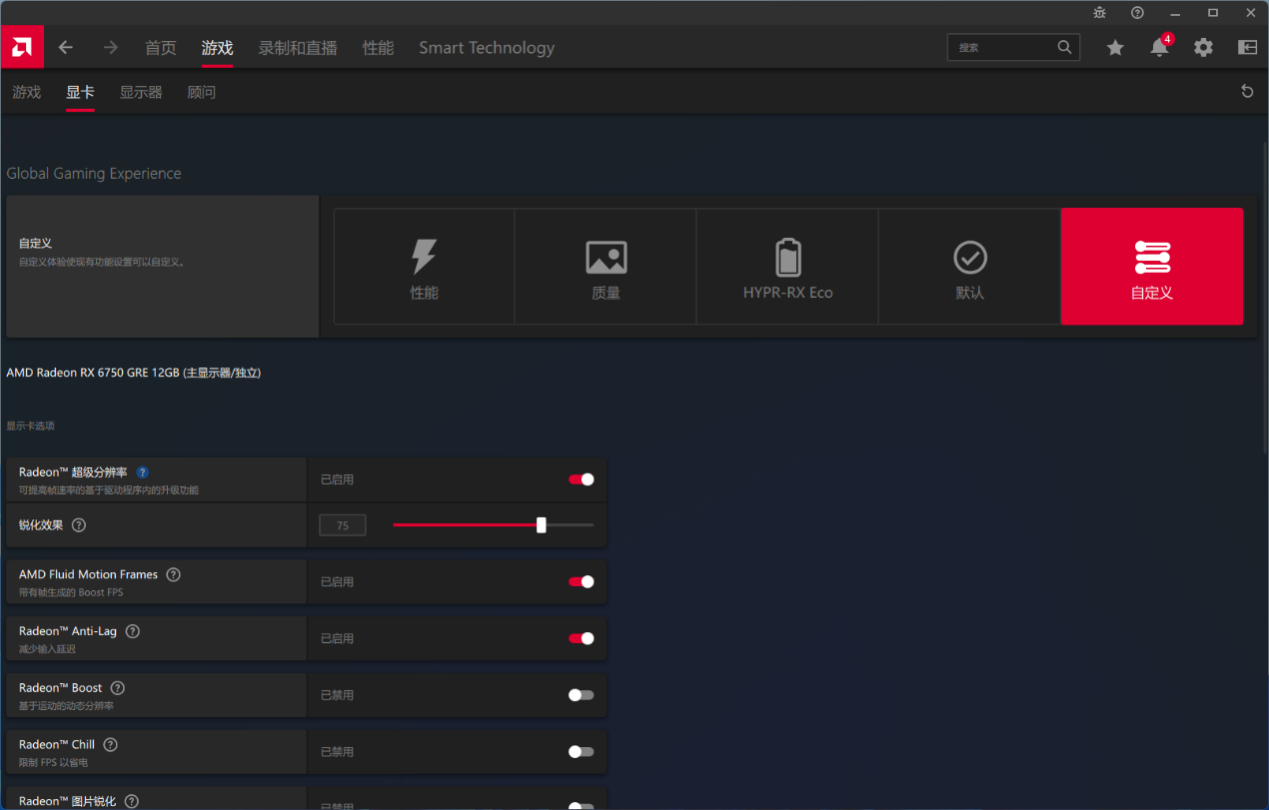Open the 性能 top tab
This screenshot has width=1269, height=810.
(378, 48)
